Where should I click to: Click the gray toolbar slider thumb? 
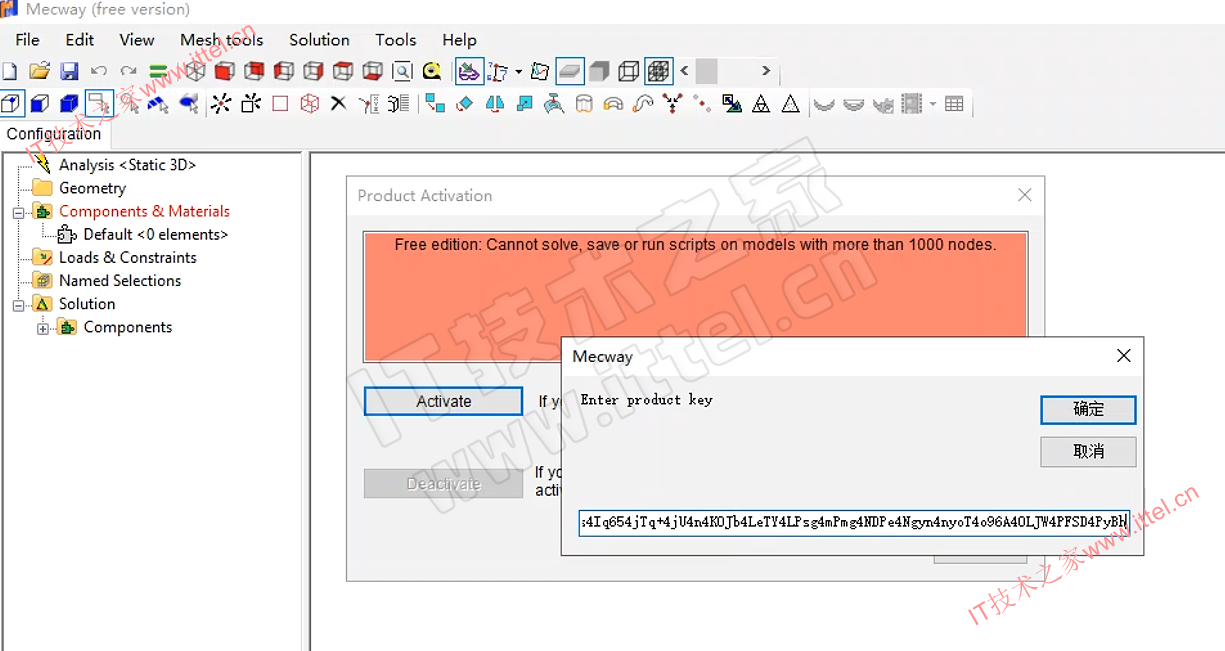pyautogui.click(x=706, y=71)
